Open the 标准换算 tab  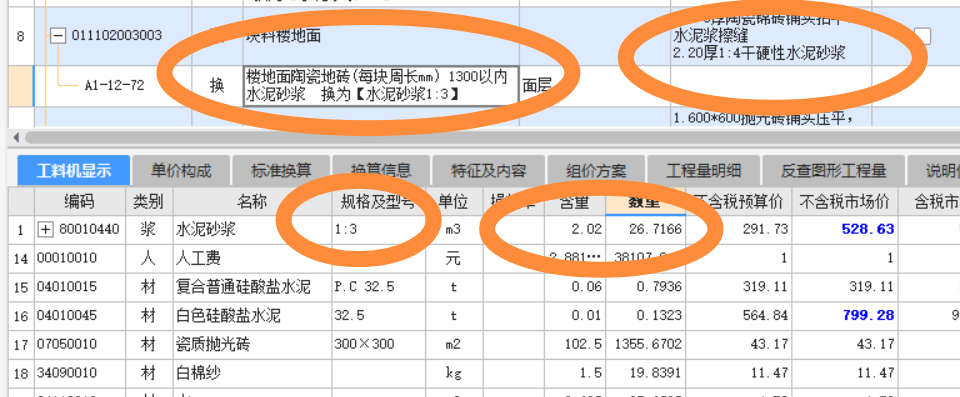point(281,170)
